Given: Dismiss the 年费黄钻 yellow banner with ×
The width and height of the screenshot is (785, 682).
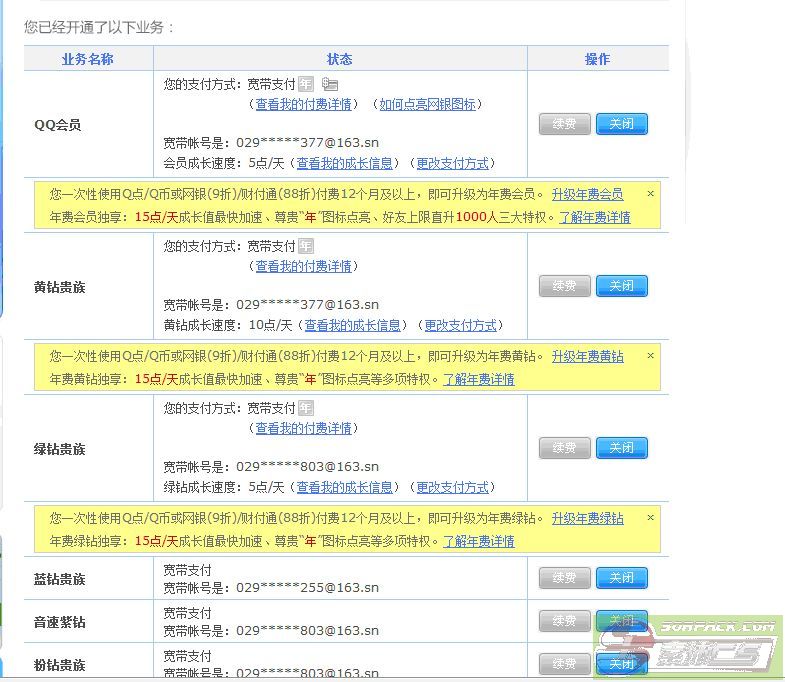Looking at the screenshot, I should point(650,356).
